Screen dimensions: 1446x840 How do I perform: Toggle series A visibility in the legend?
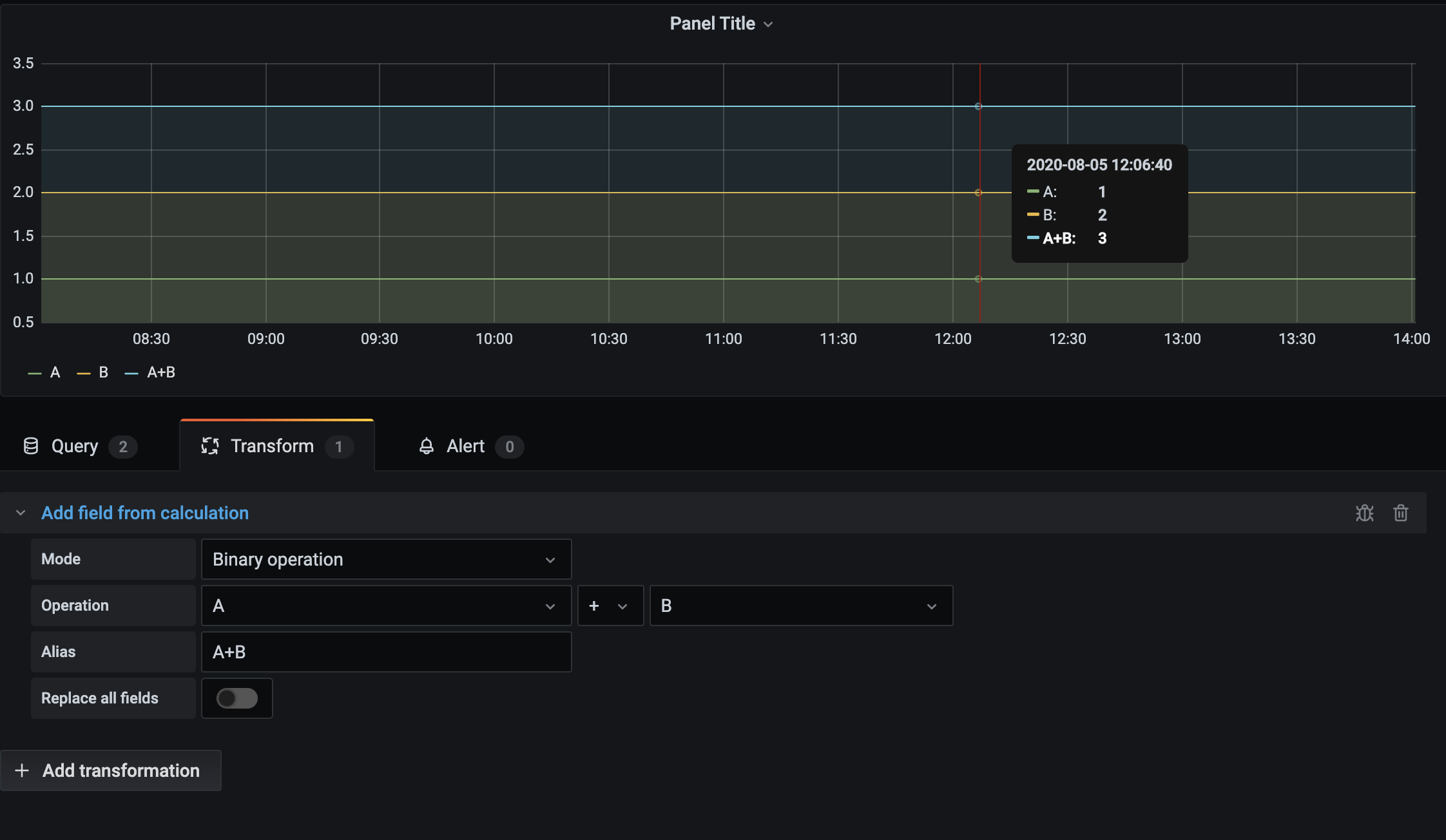[x=55, y=372]
